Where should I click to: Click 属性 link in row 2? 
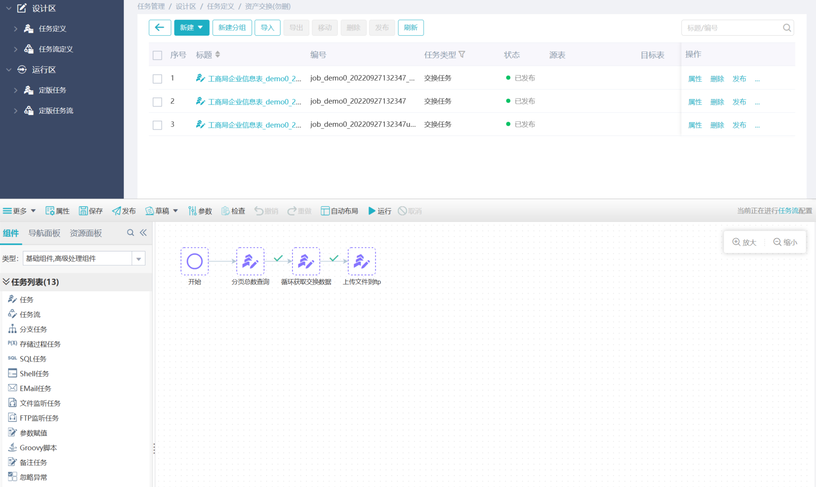pos(694,102)
